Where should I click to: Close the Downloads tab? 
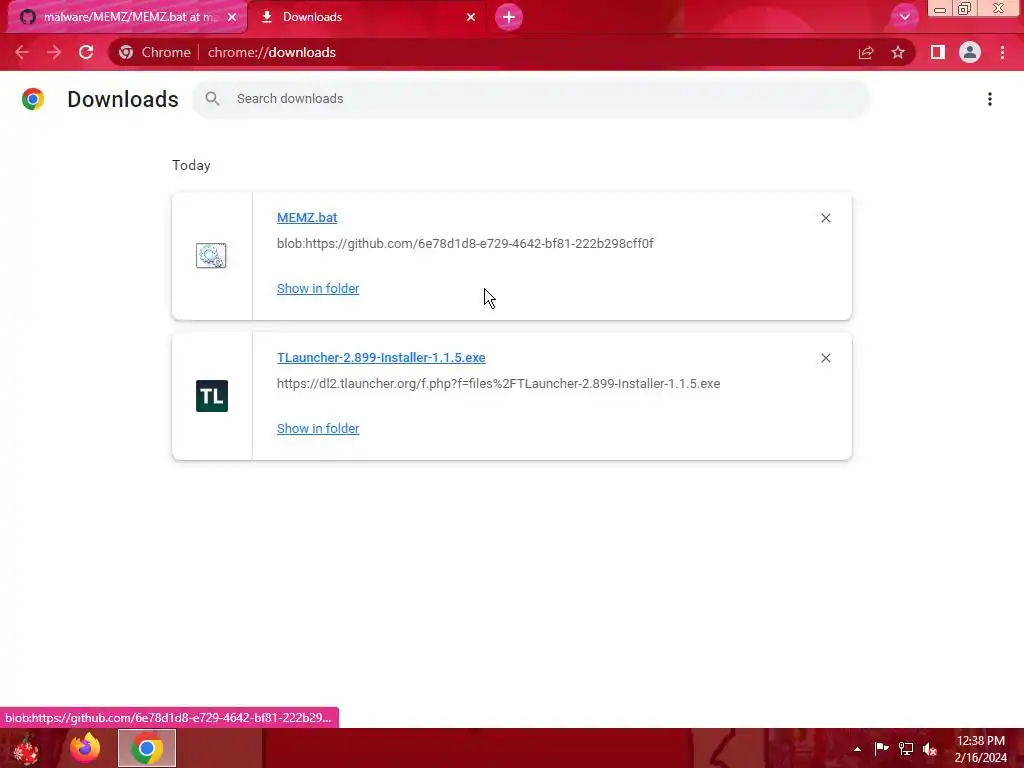point(471,17)
